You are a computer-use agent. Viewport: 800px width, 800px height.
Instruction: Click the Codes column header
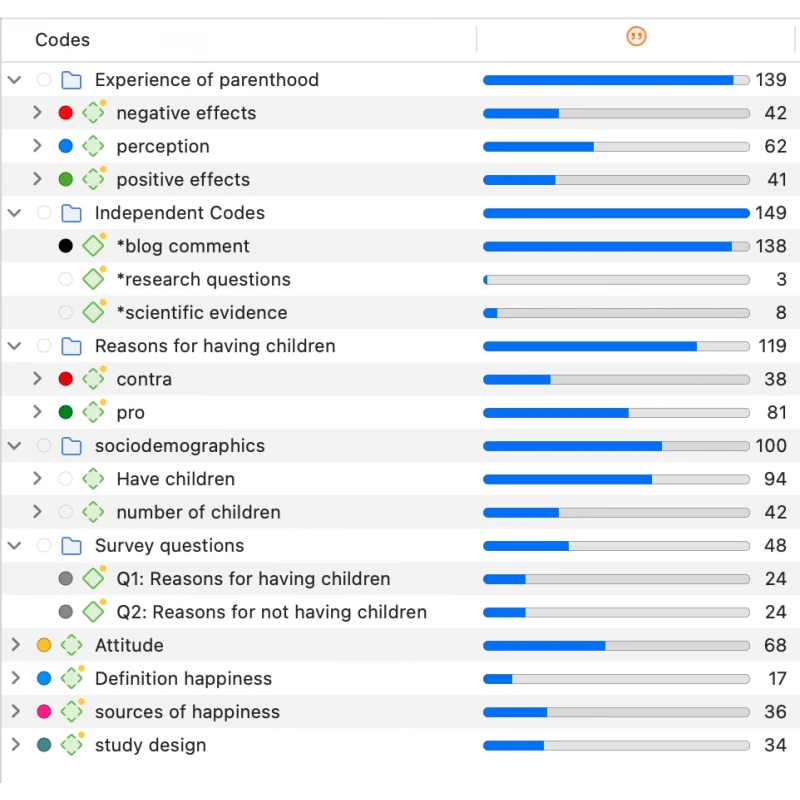pyautogui.click(x=62, y=40)
